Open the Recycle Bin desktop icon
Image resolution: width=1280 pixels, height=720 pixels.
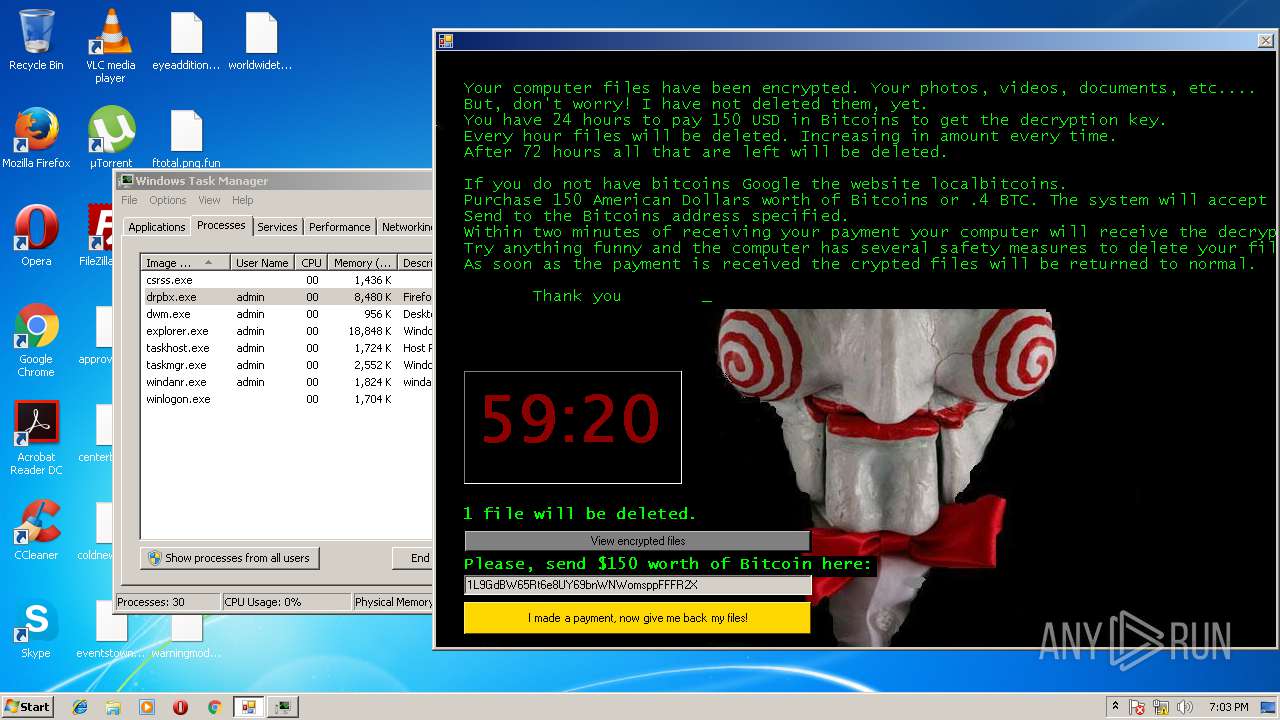(x=36, y=40)
